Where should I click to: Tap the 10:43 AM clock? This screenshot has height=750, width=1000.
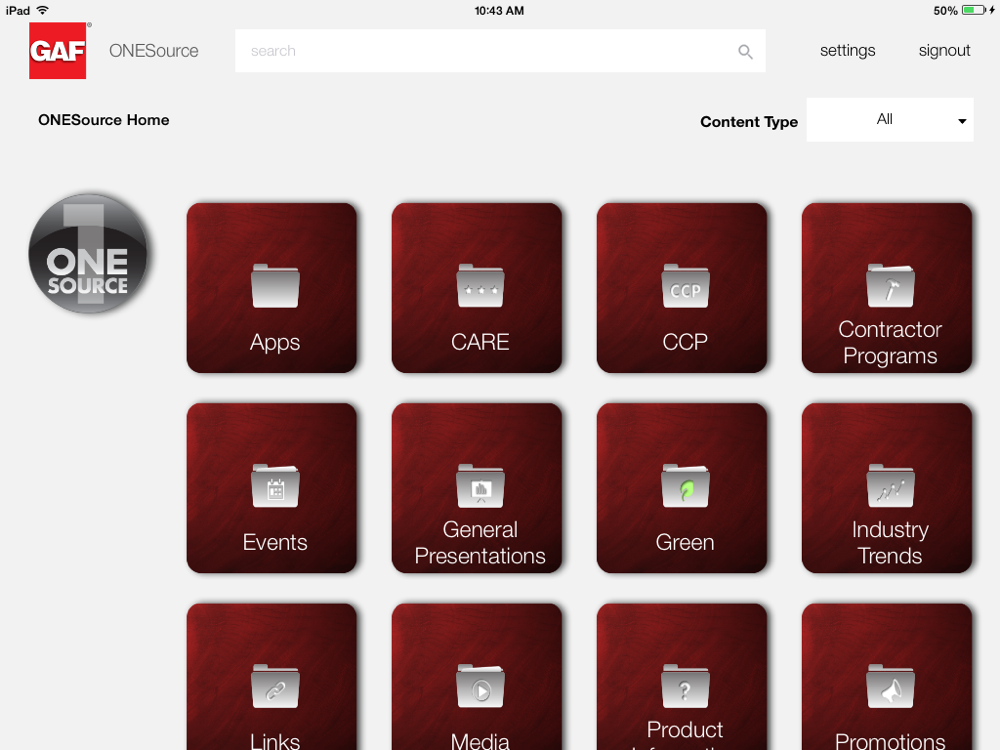(499, 10)
